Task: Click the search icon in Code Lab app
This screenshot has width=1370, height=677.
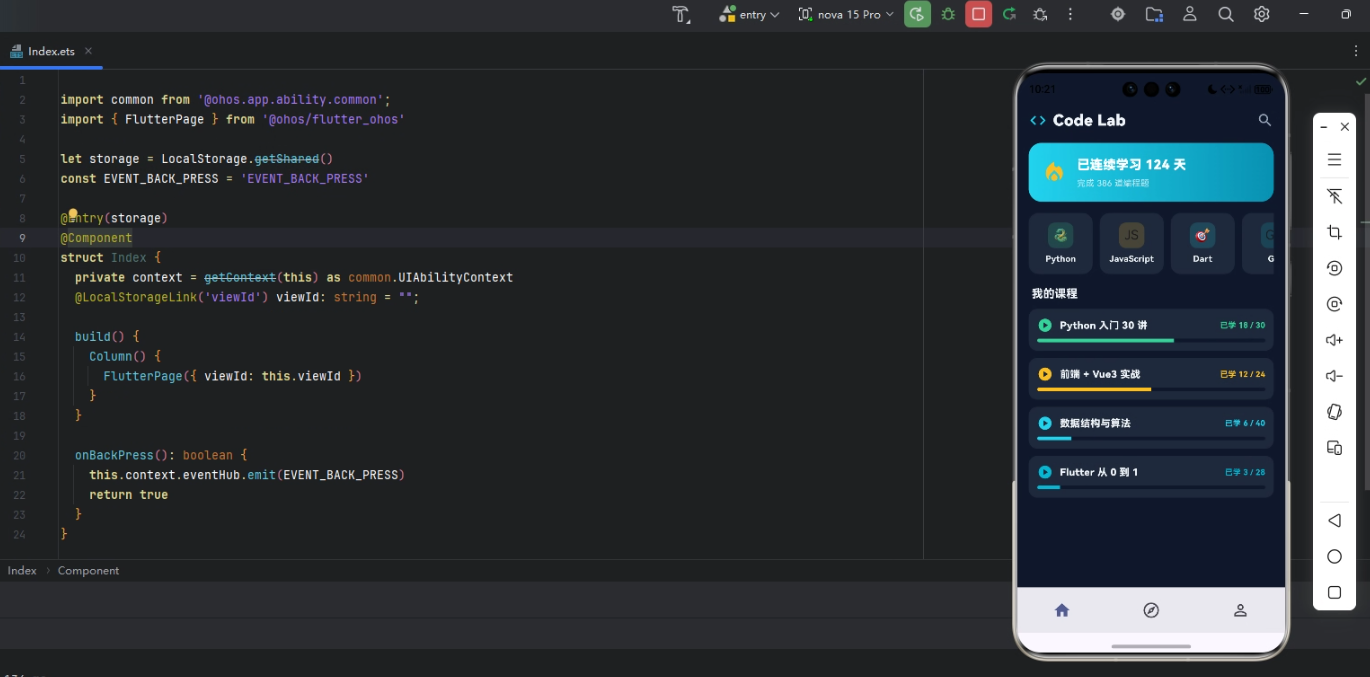Action: 1264,120
